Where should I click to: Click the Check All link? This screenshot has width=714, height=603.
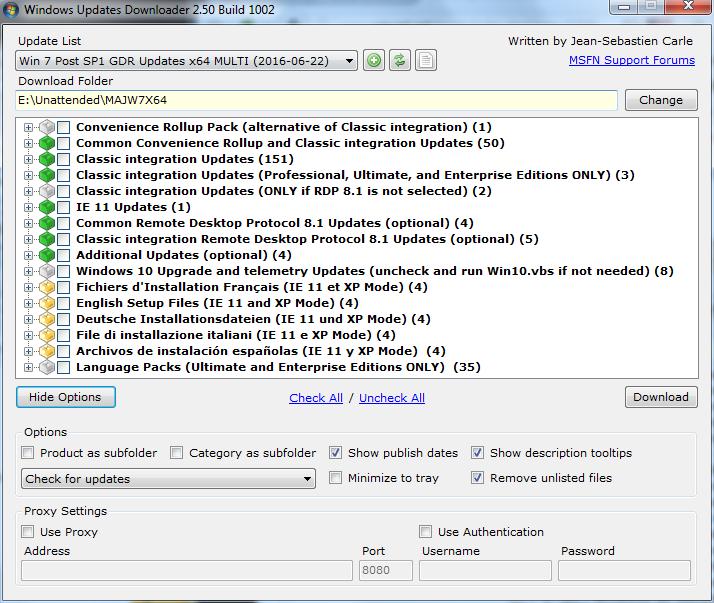[316, 398]
